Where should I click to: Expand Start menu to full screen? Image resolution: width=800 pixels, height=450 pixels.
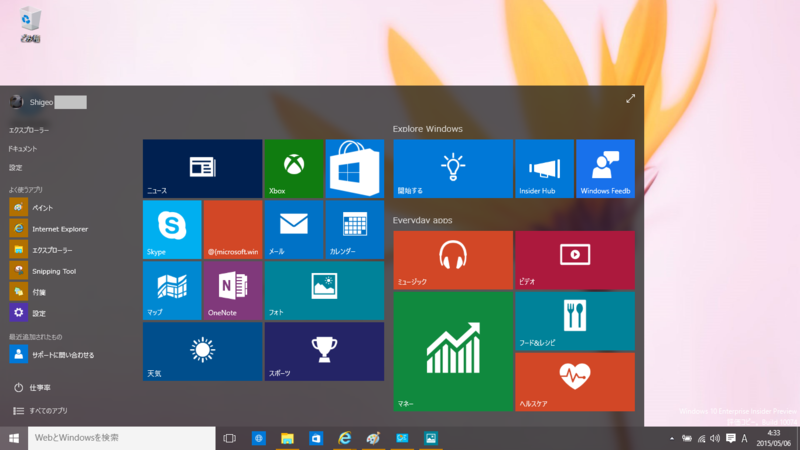pyautogui.click(x=630, y=98)
